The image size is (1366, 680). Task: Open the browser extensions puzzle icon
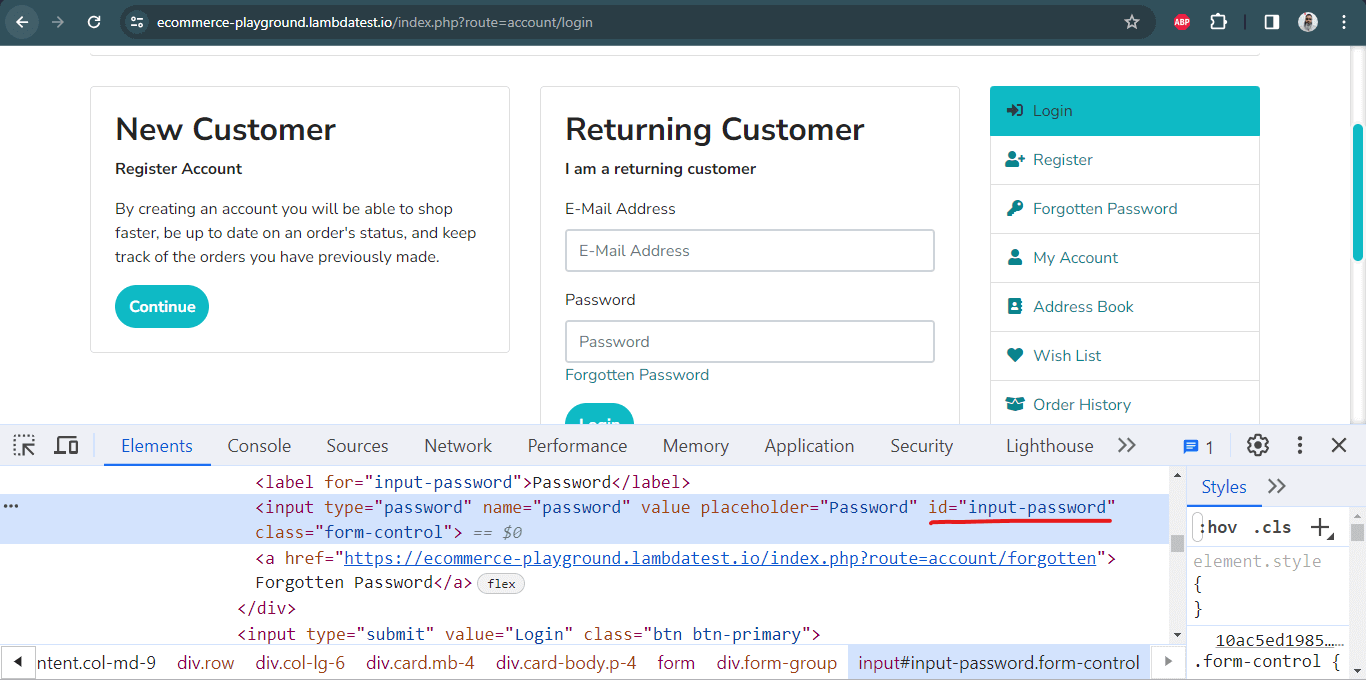[x=1218, y=21]
